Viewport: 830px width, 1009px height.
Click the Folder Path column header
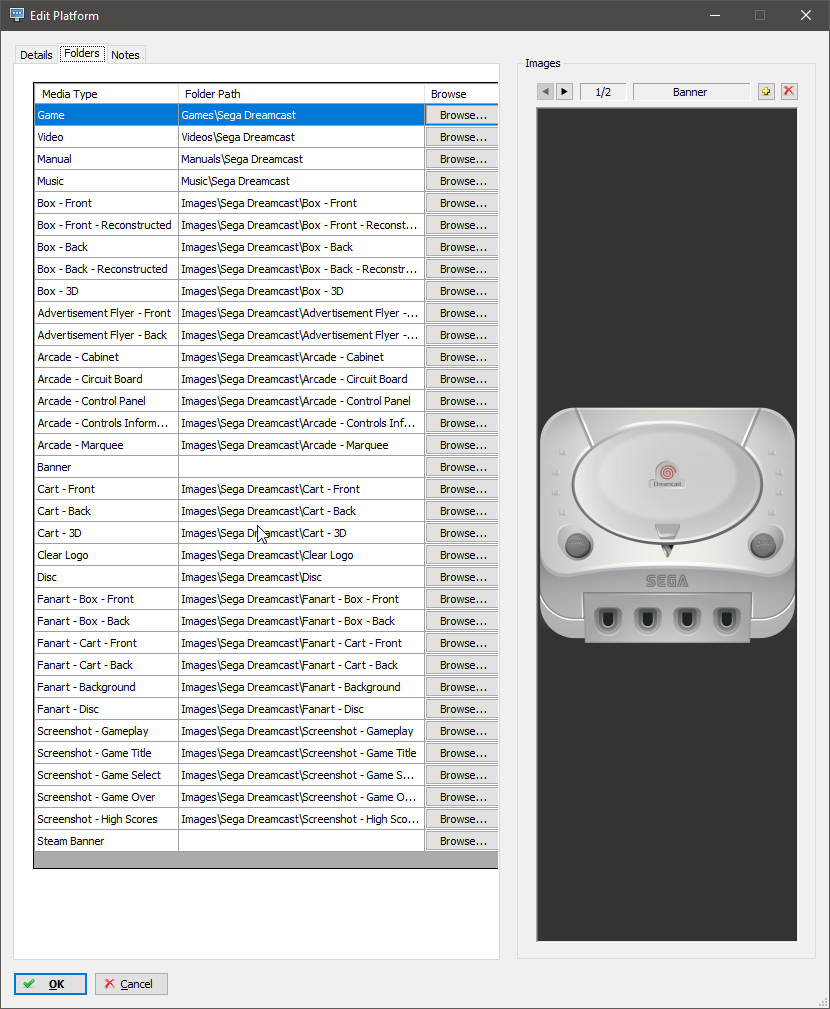301,94
